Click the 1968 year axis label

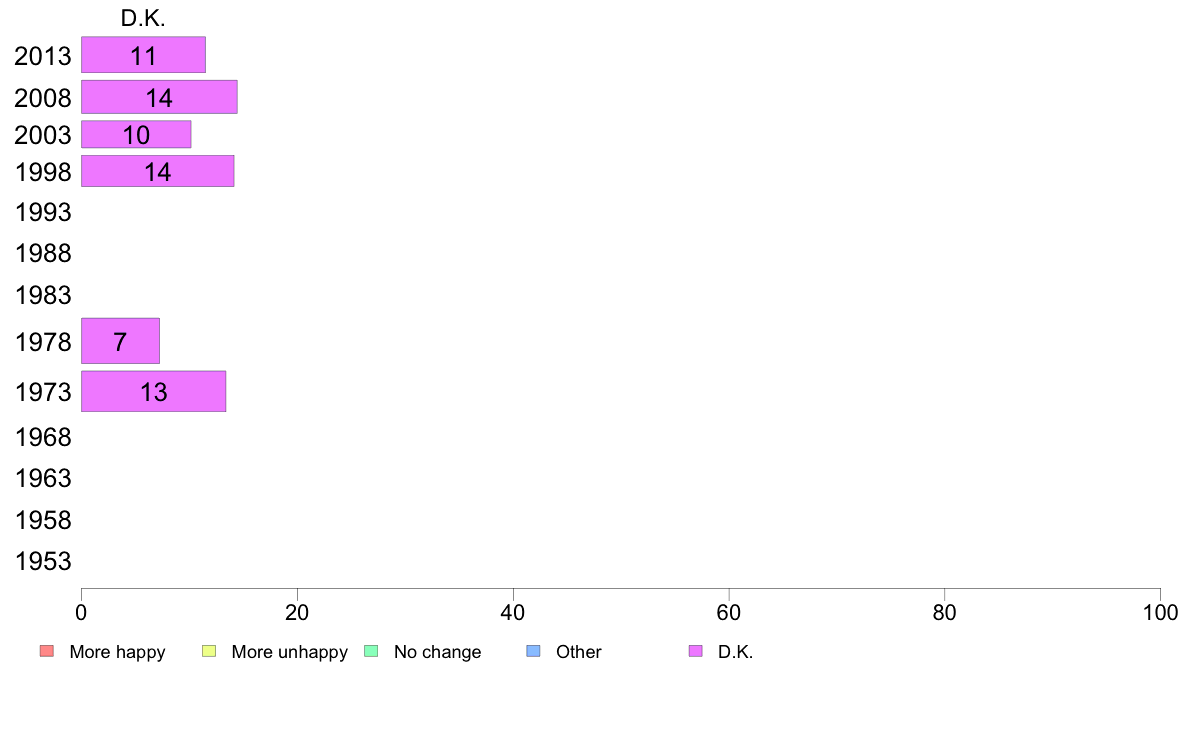[x=43, y=437]
